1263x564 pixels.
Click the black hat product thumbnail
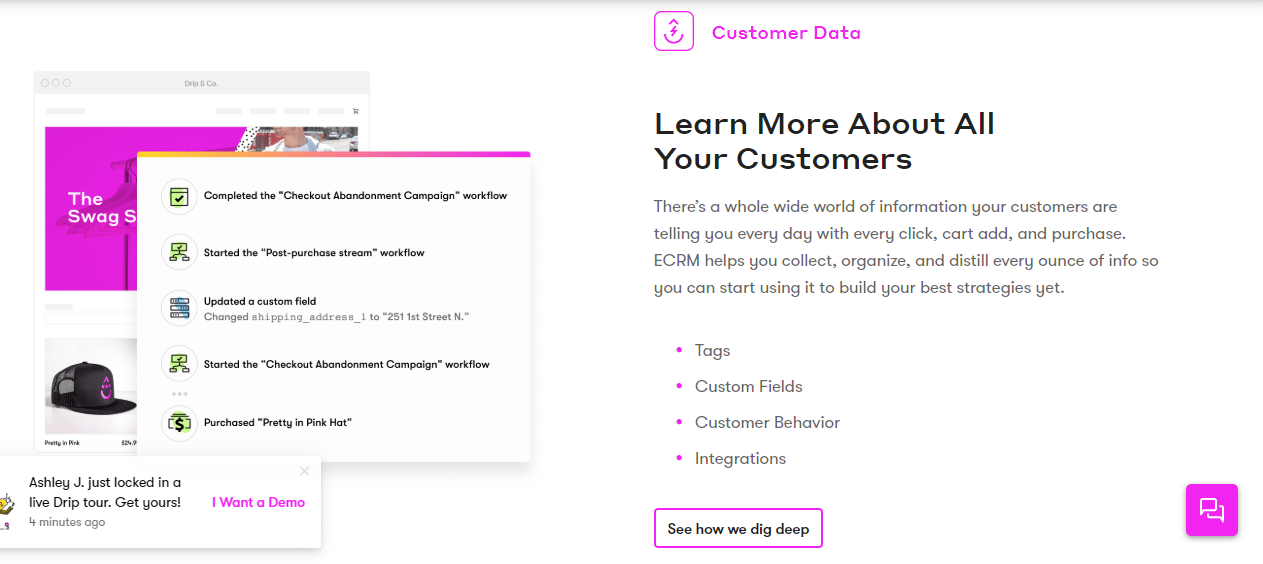pos(91,385)
